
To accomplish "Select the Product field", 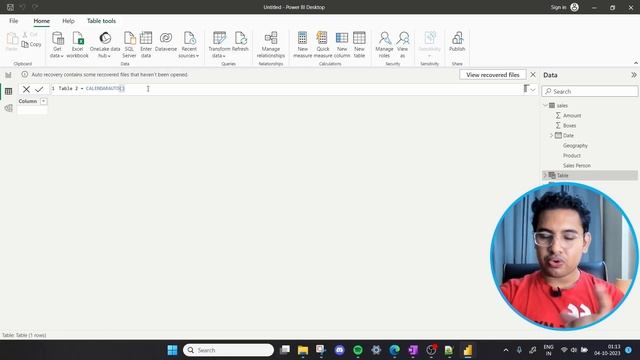I will pos(572,156).
